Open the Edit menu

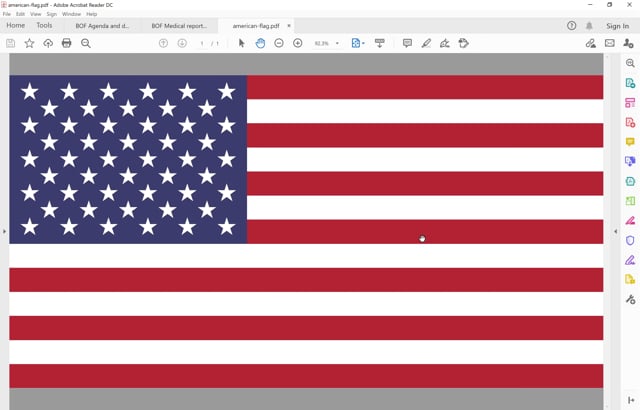pos(20,14)
